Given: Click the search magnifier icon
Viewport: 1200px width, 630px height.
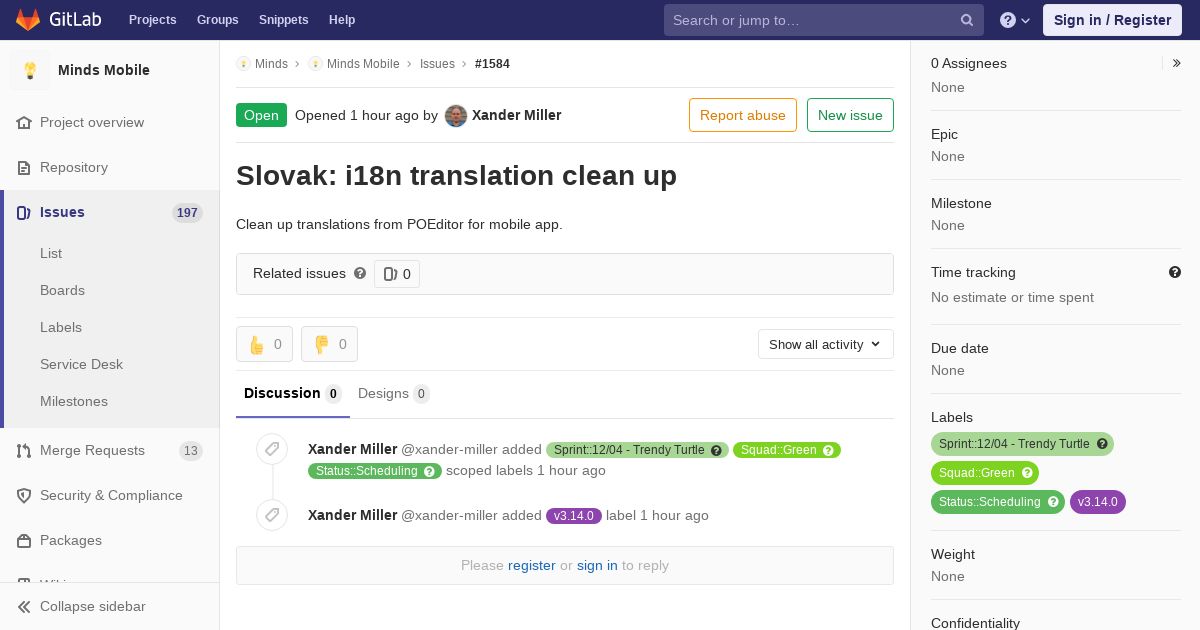Looking at the screenshot, I should click(x=967, y=20).
